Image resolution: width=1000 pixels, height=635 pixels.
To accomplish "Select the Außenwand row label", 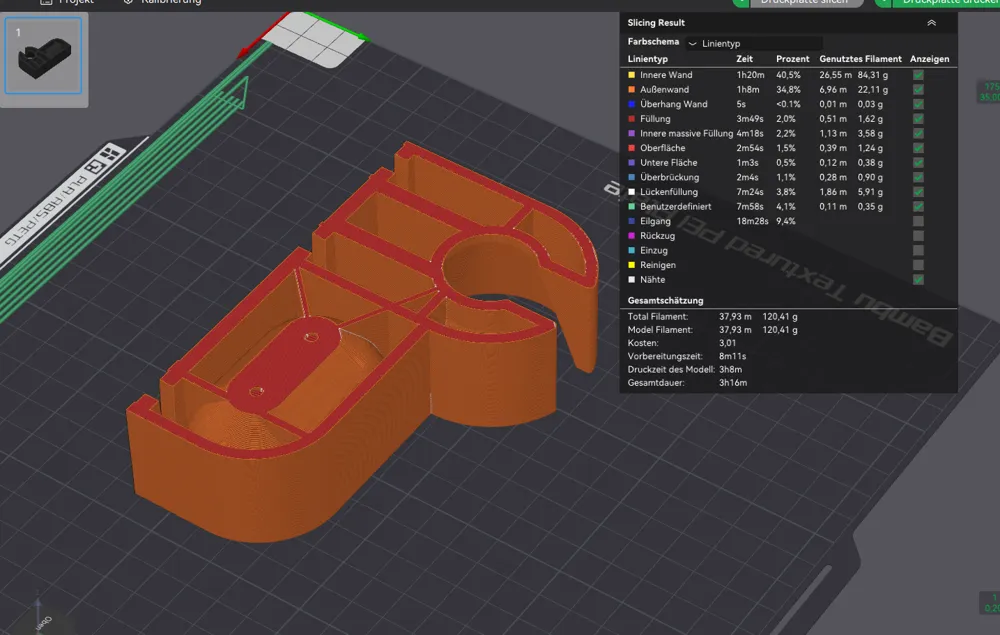I will click(x=664, y=89).
